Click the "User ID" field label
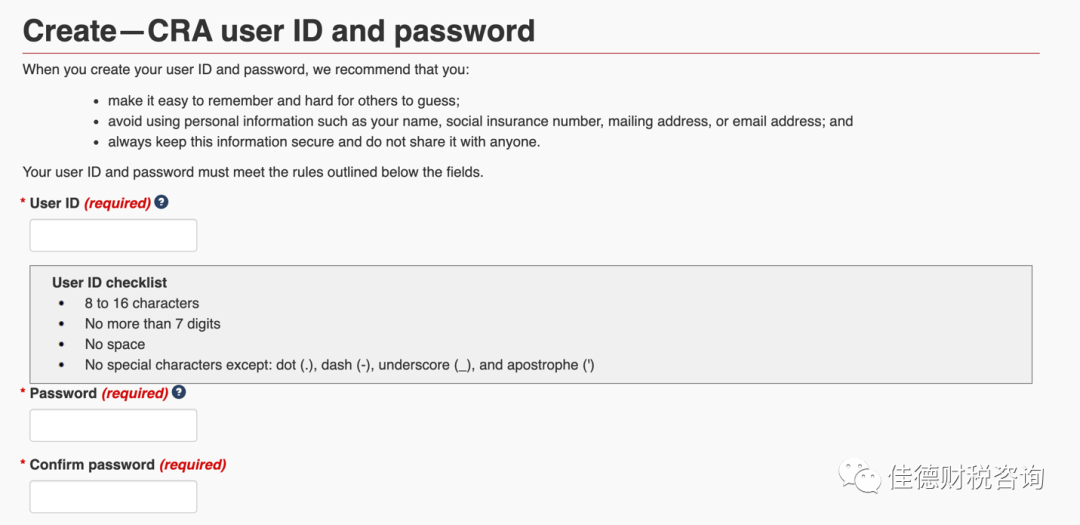The height and width of the screenshot is (525, 1080). pyautogui.click(x=54, y=203)
